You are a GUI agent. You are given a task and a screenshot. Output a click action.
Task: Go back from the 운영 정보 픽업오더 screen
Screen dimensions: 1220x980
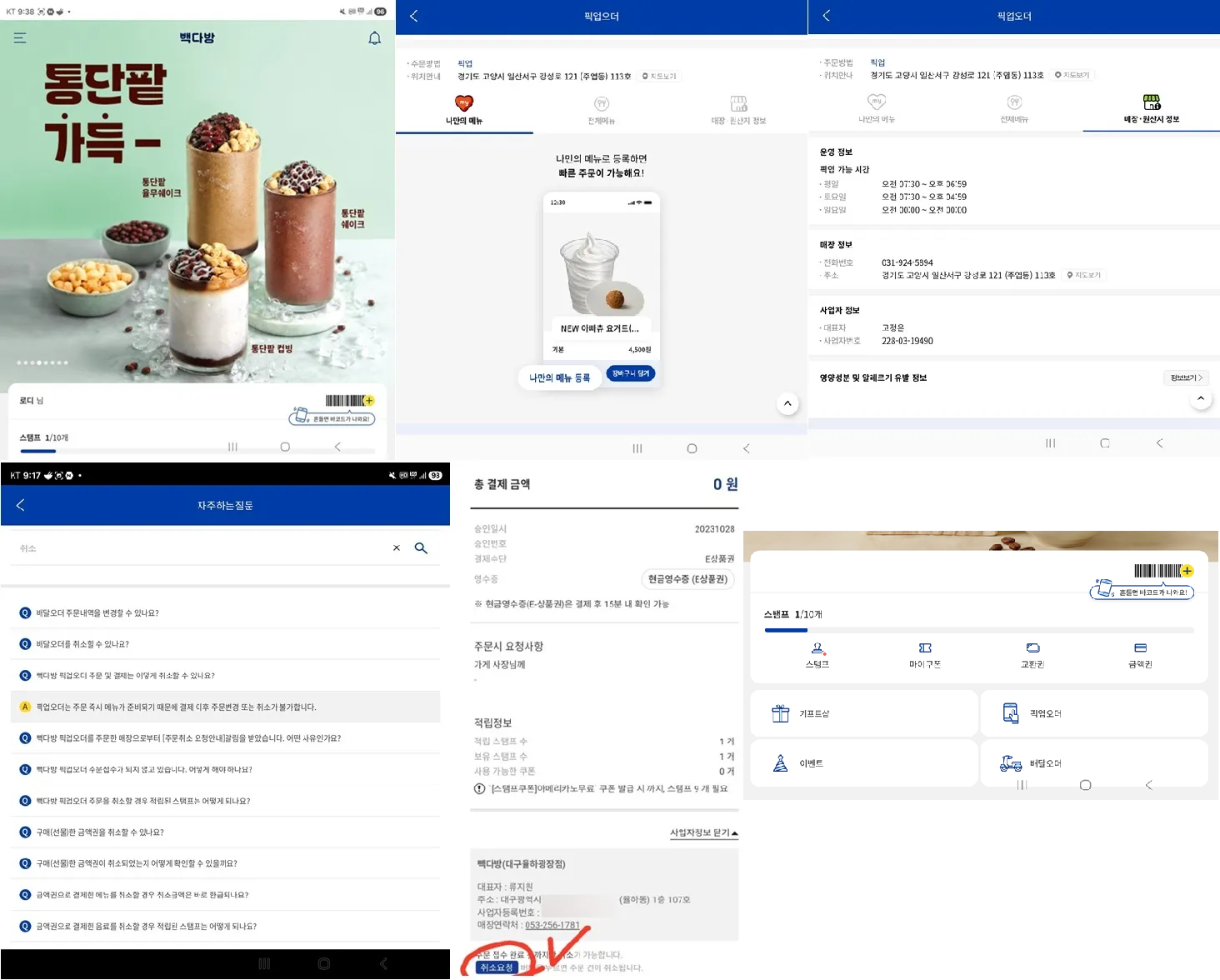coord(827,16)
